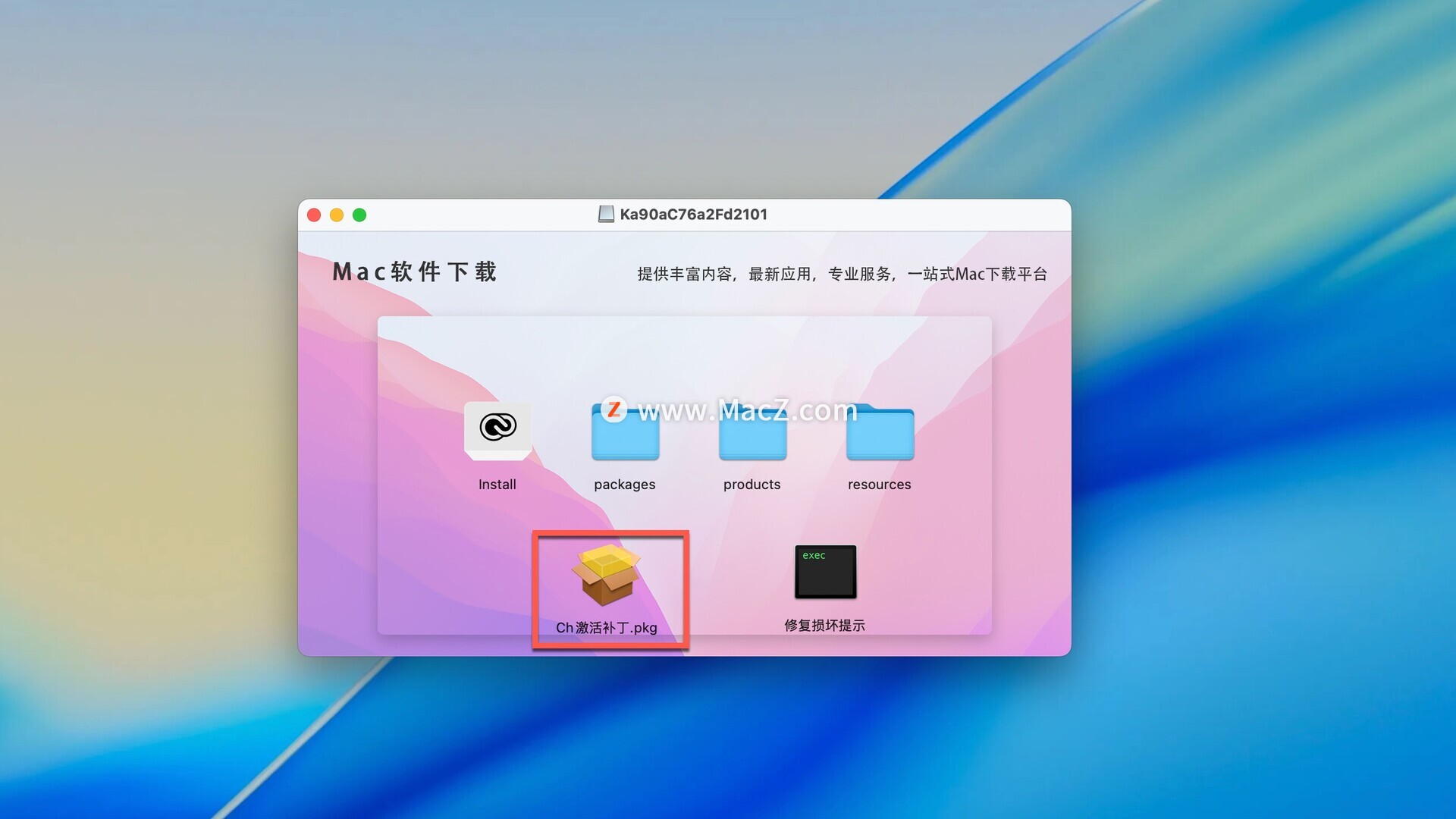Select the 修复损坏提示 exec file icon
Viewport: 1456px width, 819px height.
click(825, 572)
